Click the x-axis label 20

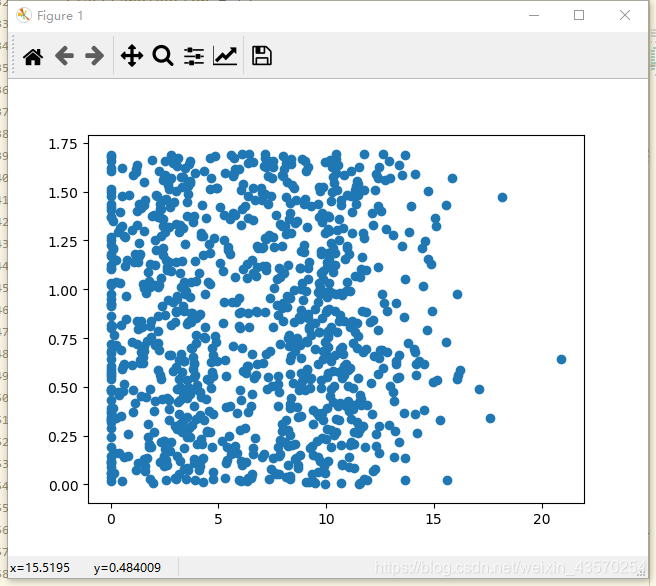(x=542, y=519)
